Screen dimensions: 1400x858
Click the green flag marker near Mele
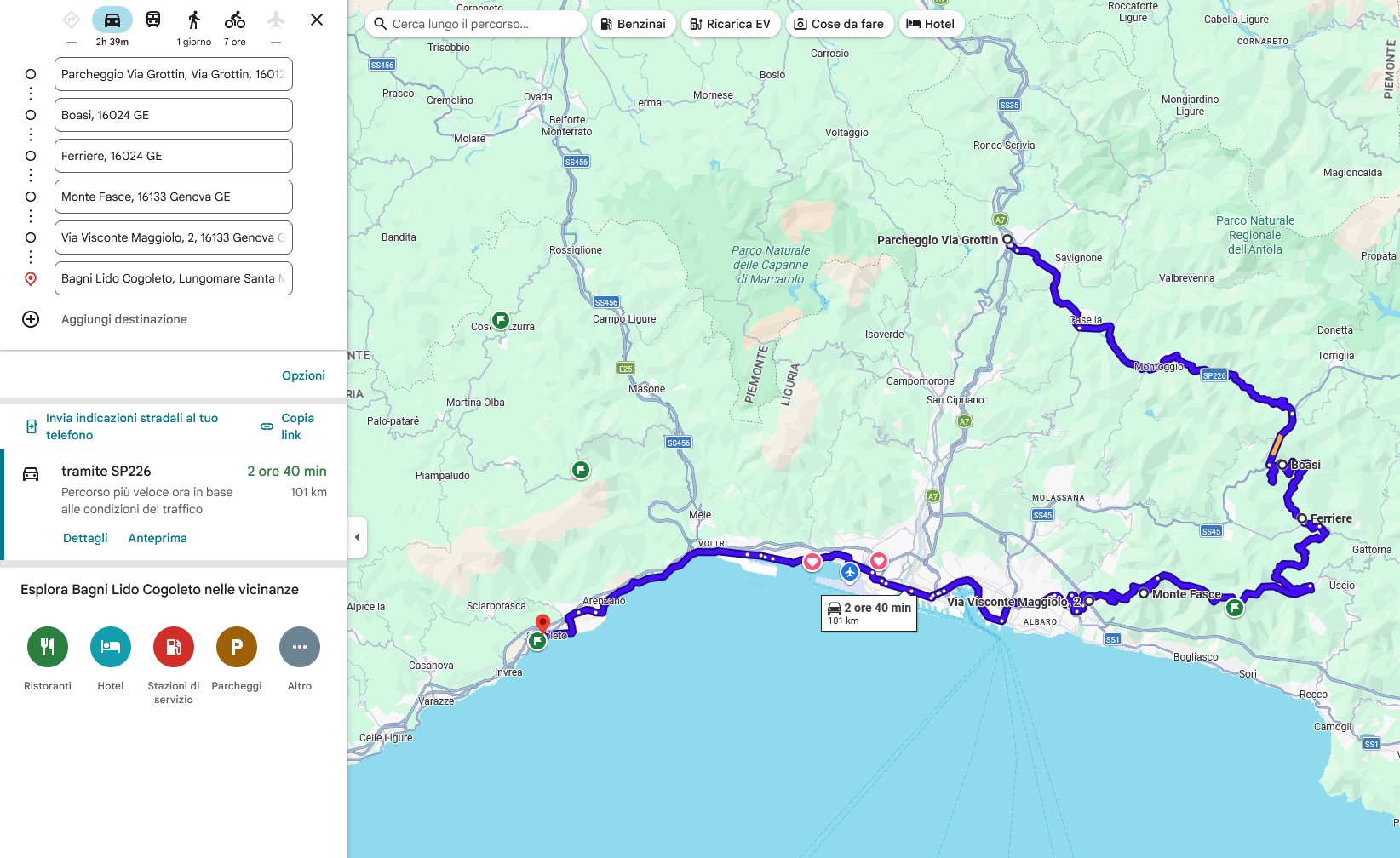pyautogui.click(x=581, y=470)
